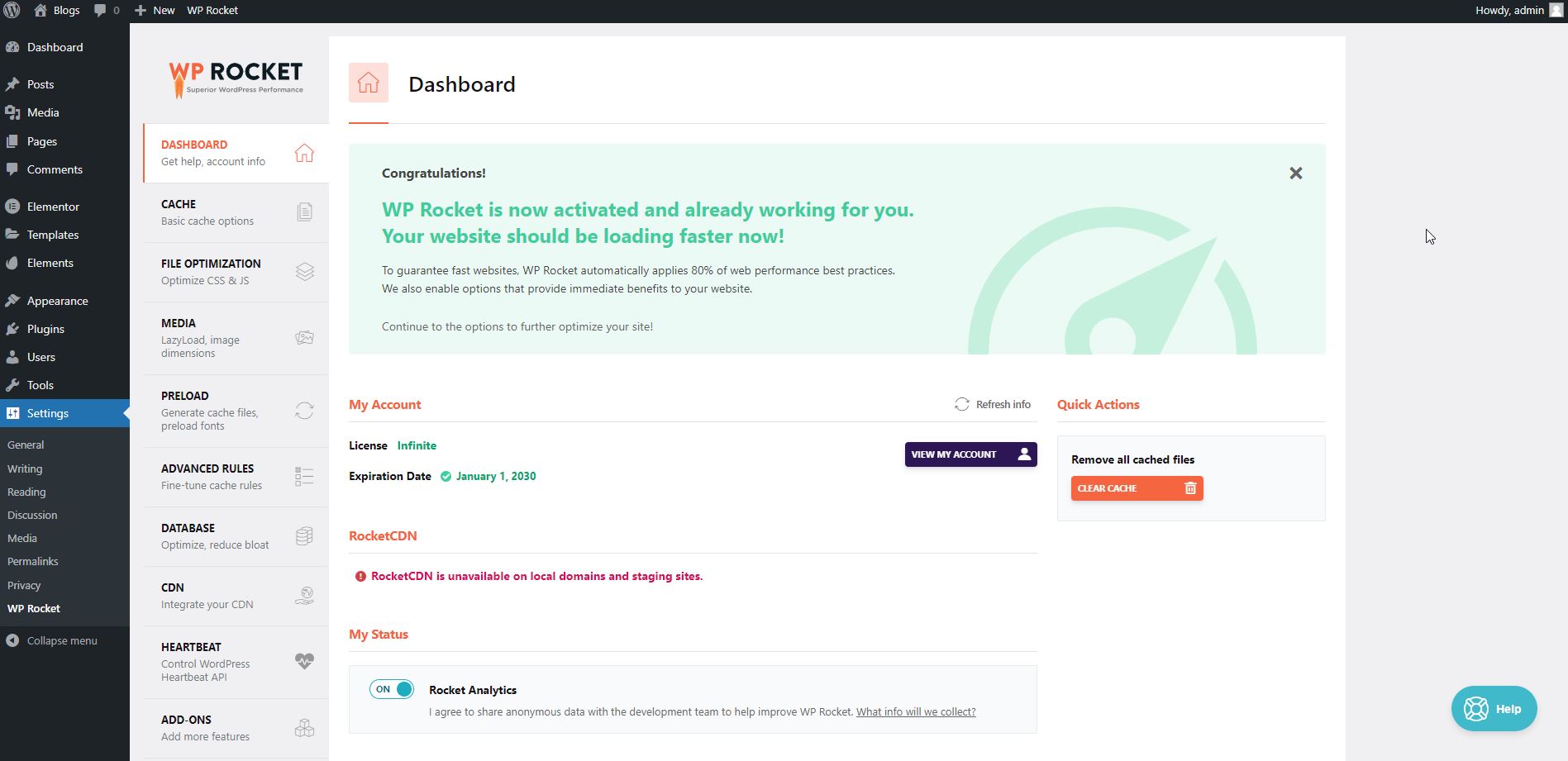1568x761 pixels.
Task: Click the WP Rocket logo
Action: 236,79
